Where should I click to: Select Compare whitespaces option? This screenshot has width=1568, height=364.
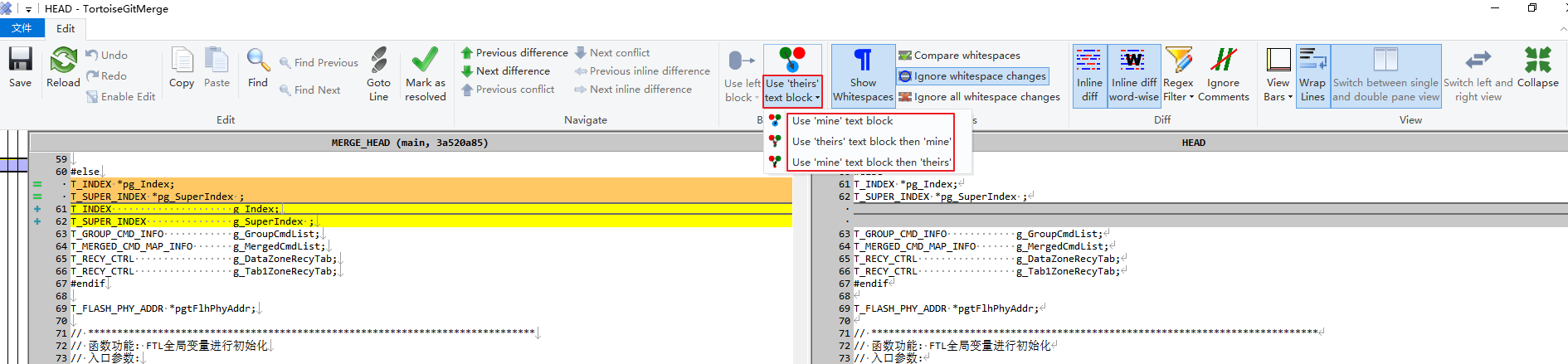click(960, 55)
